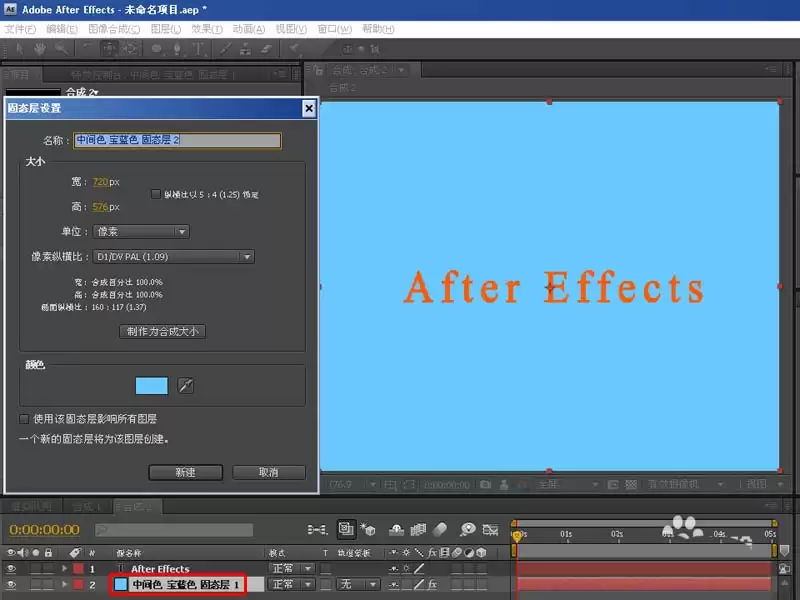Check 使用该固态层影响所有图层 option
Viewport: 800px width, 600px height.
click(x=23, y=419)
